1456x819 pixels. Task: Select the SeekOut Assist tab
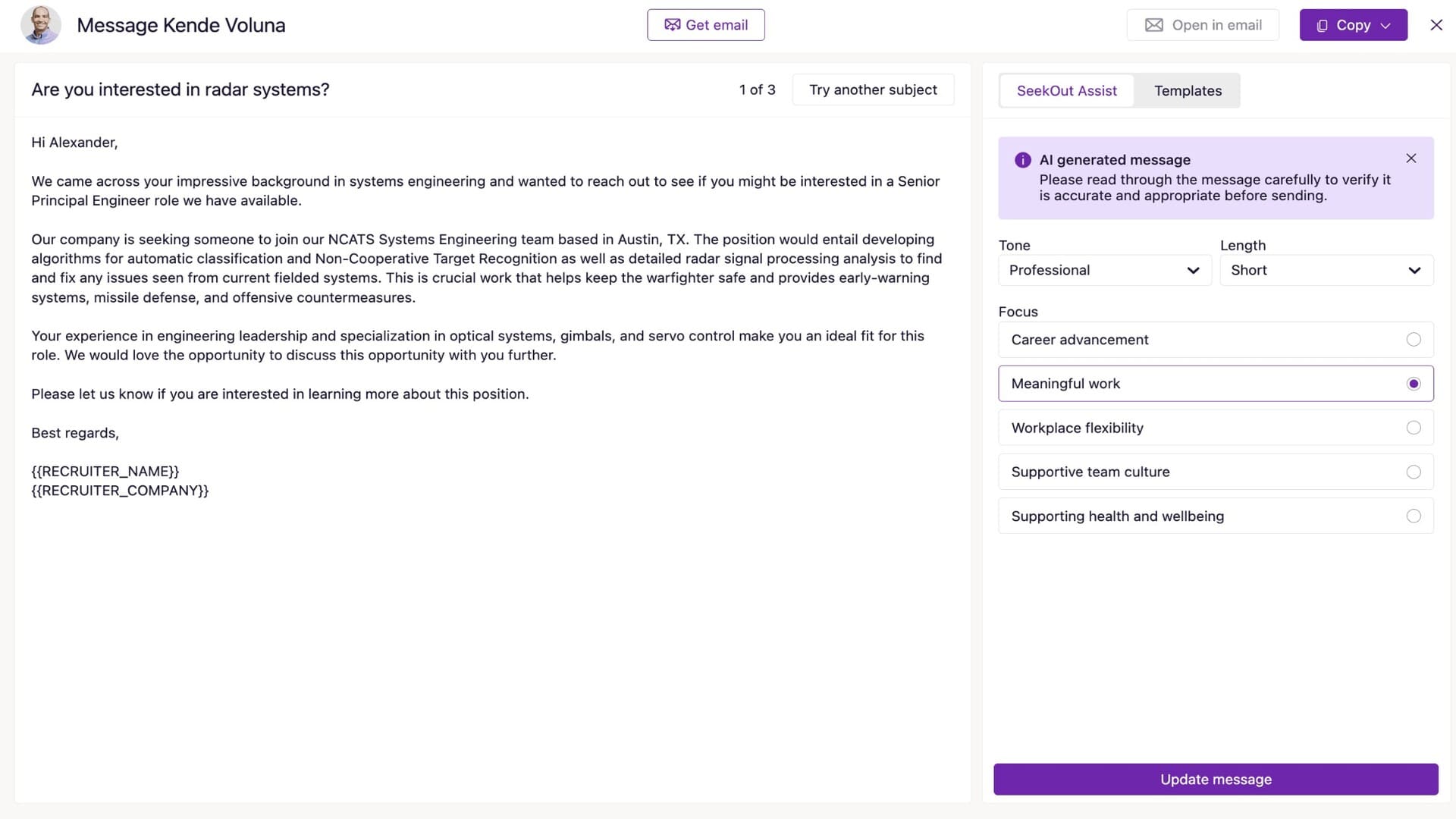point(1067,90)
